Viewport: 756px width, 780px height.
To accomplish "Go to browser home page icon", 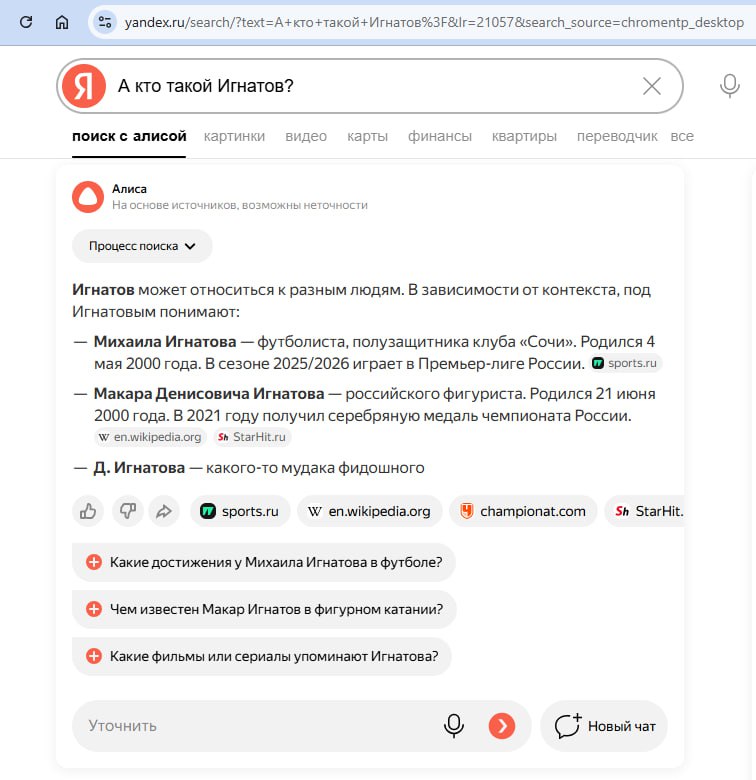I will pos(62,22).
